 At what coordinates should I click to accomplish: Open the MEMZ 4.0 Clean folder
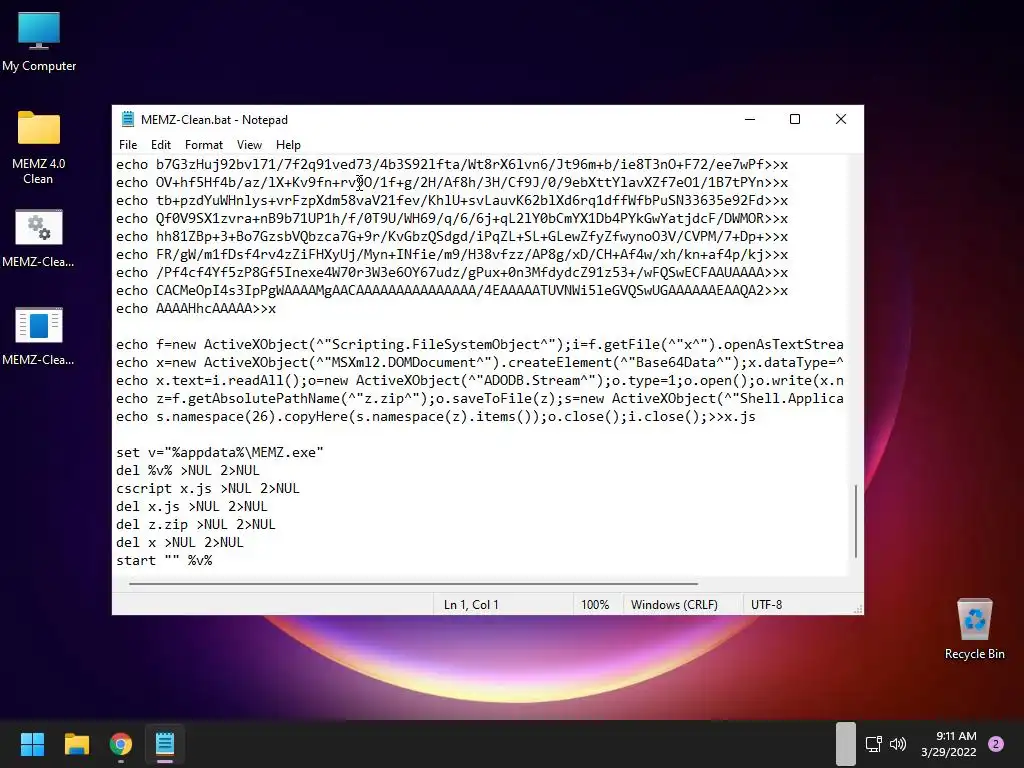point(39,146)
